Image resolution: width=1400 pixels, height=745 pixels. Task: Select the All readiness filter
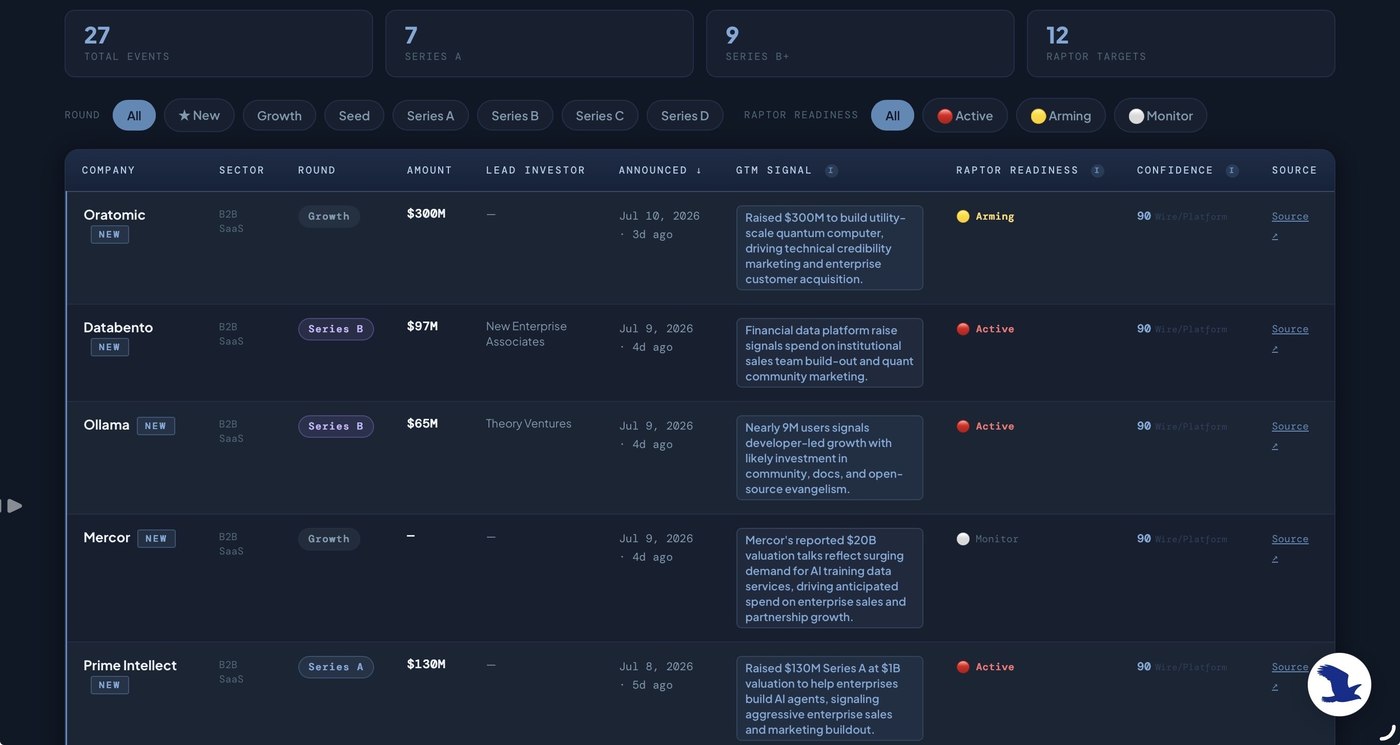coord(892,115)
